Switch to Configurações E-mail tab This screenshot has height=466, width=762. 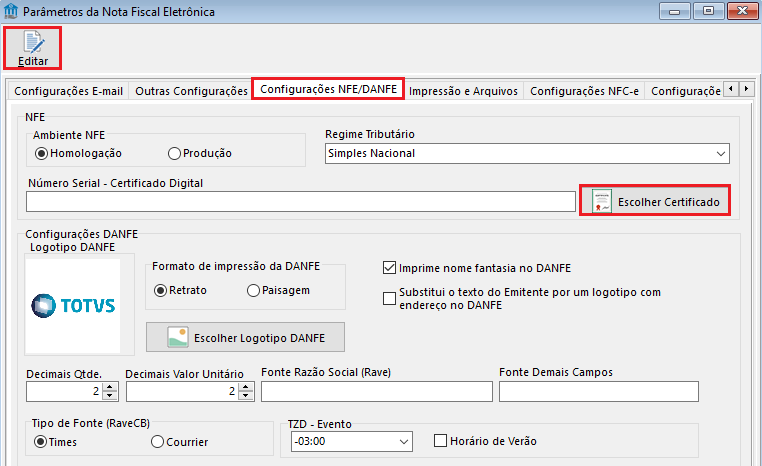(x=69, y=91)
